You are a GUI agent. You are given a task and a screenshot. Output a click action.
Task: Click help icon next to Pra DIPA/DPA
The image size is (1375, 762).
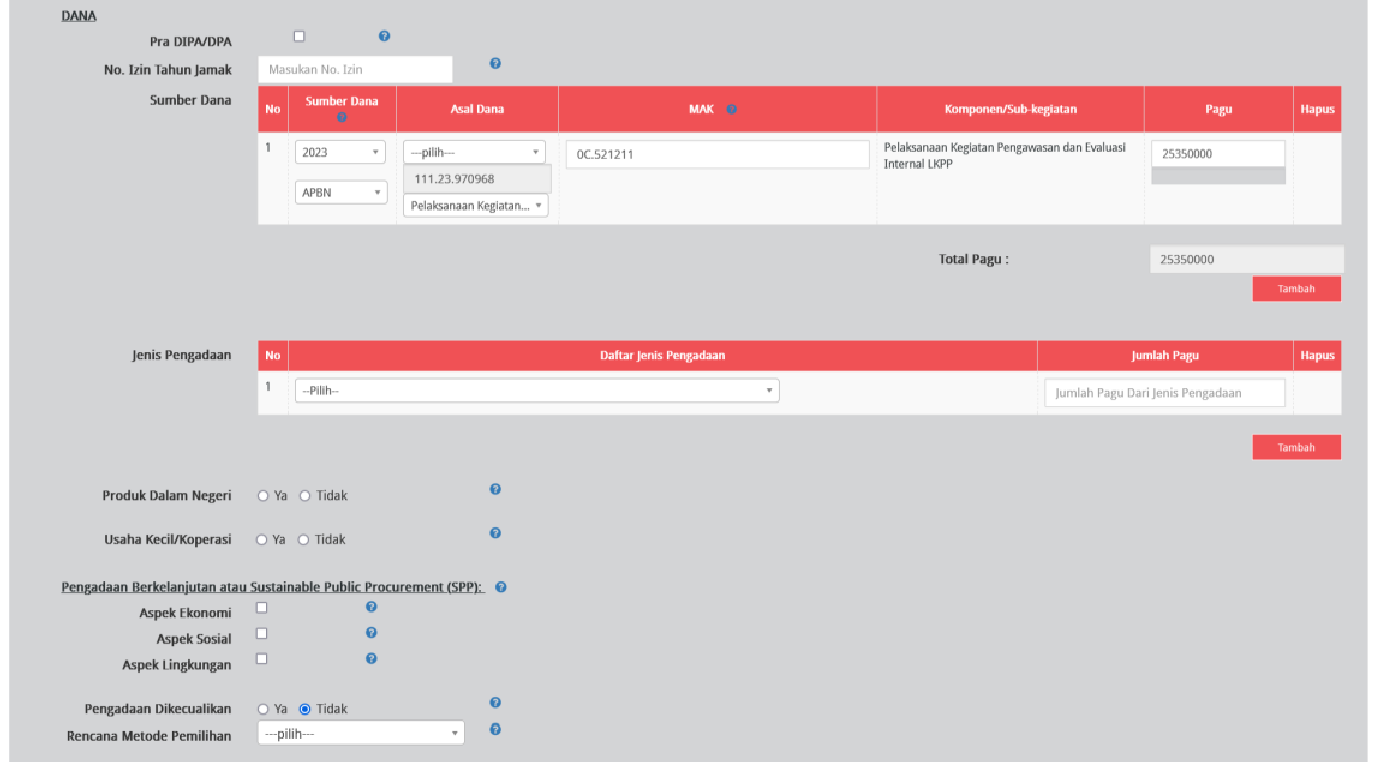coord(384,36)
